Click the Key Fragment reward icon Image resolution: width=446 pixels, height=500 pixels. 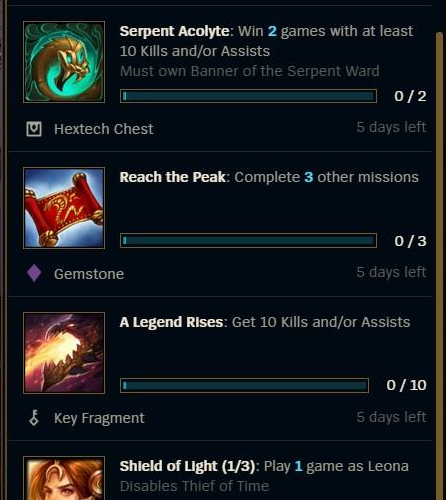(34, 418)
